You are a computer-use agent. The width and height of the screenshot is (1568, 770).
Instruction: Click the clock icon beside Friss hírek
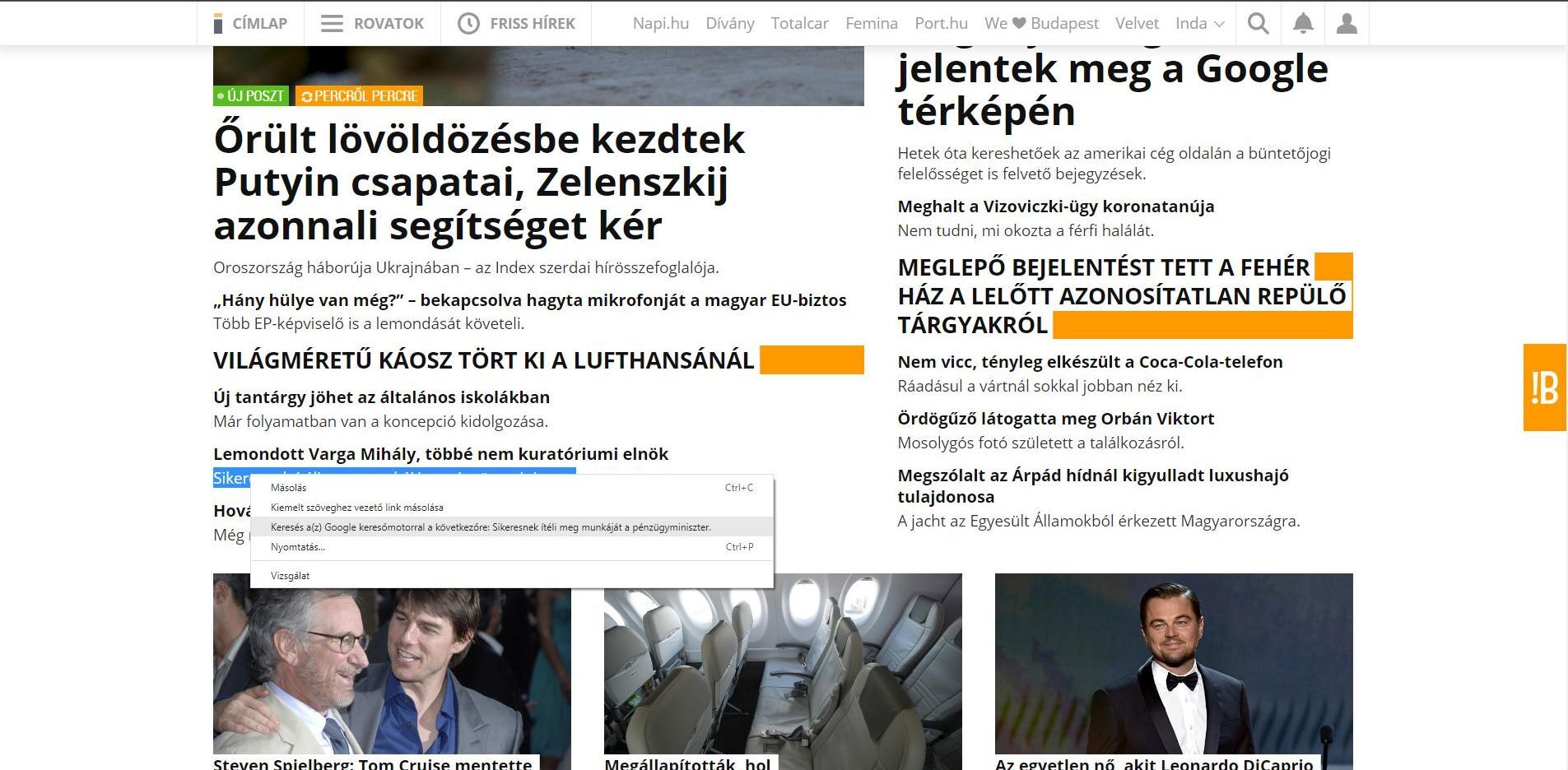pyautogui.click(x=468, y=24)
